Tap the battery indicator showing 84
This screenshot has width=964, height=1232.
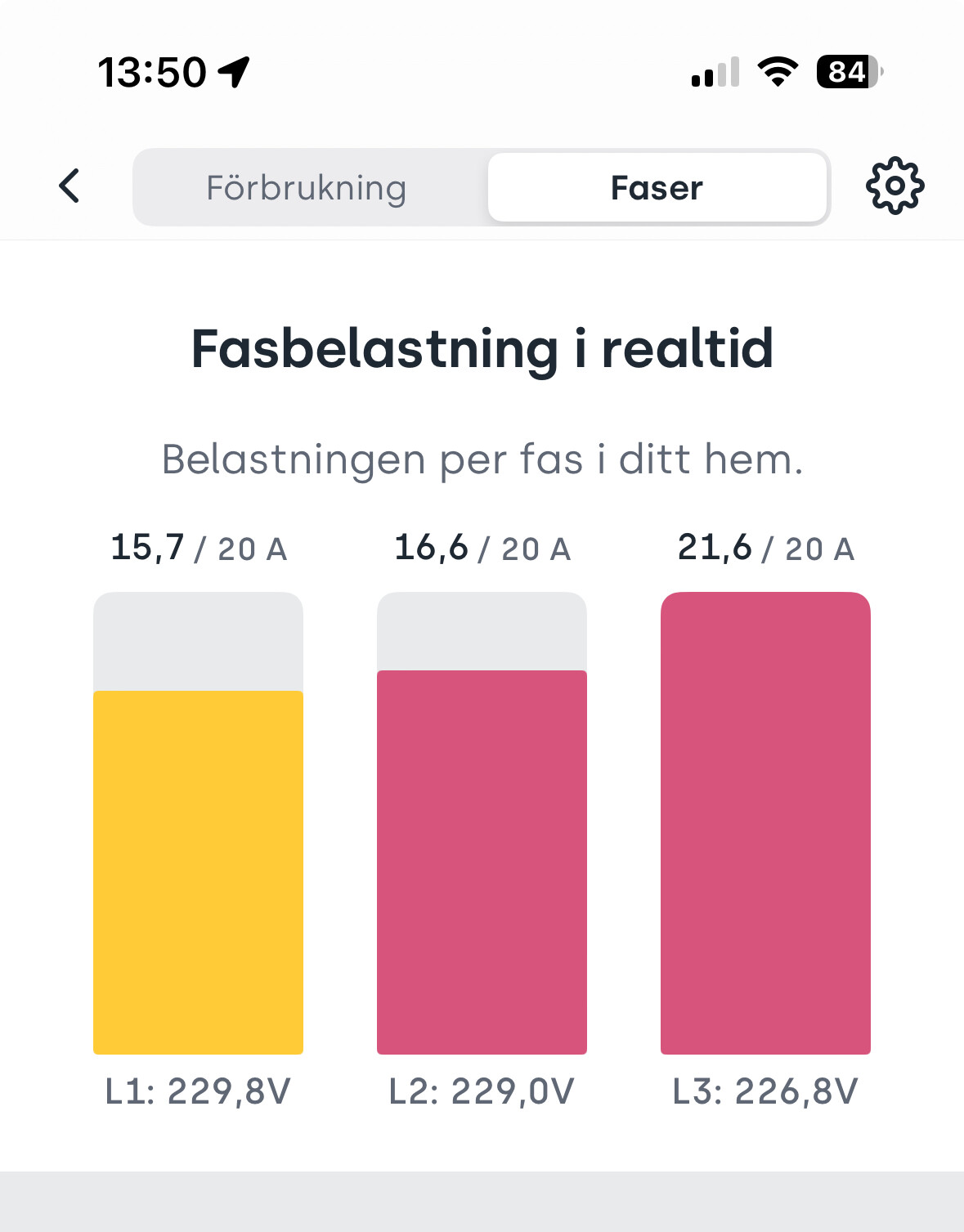(x=850, y=72)
